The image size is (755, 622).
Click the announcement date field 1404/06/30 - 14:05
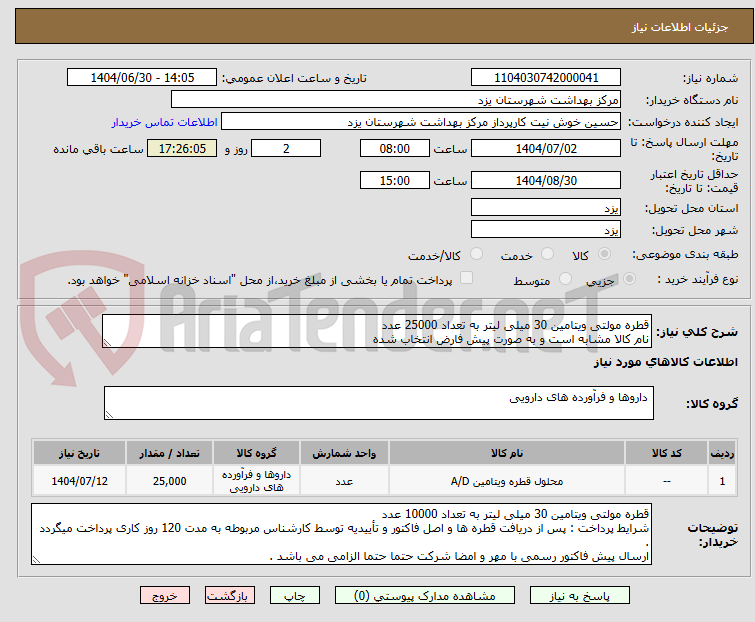(x=142, y=78)
